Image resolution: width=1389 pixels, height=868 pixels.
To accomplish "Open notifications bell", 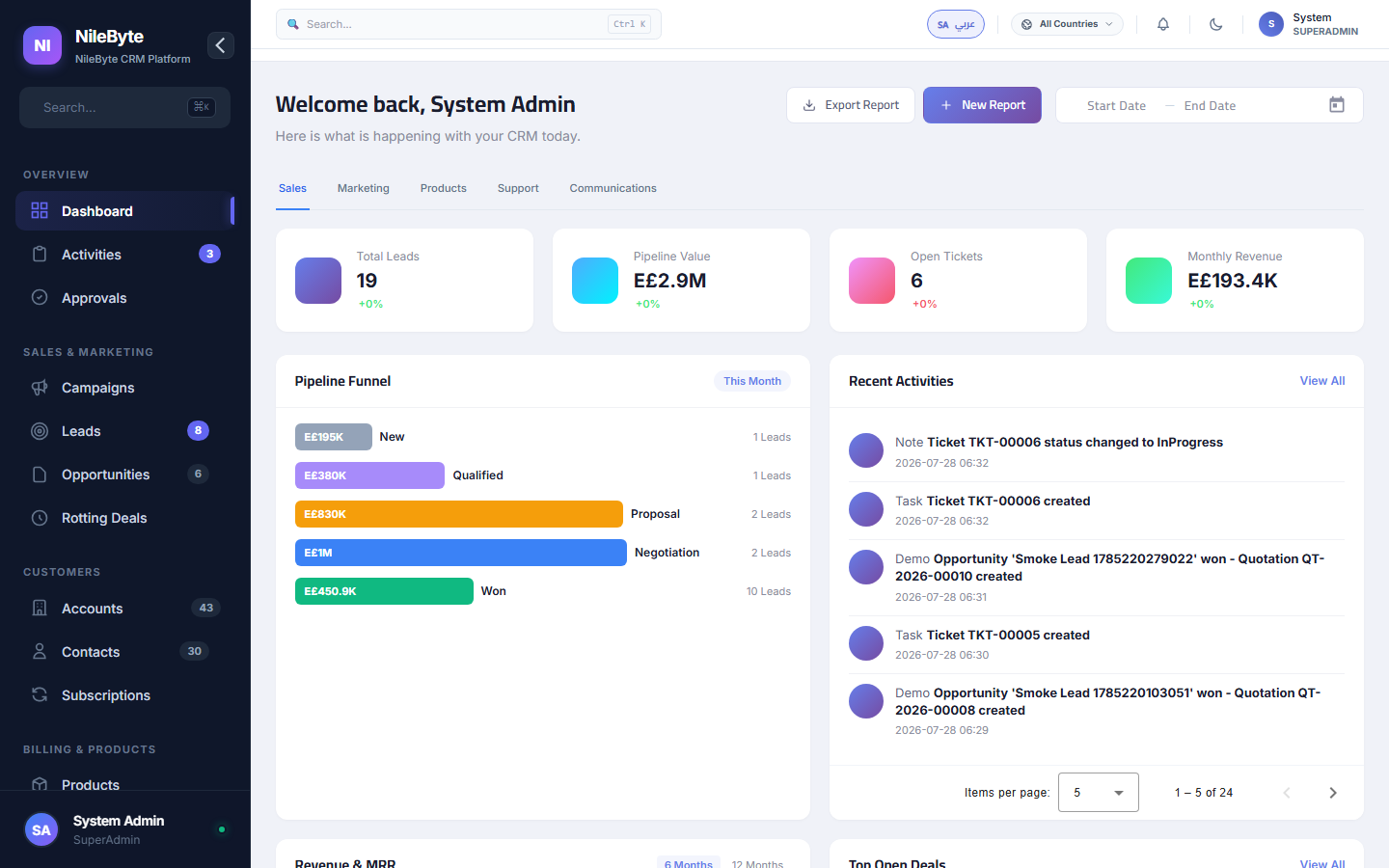I will [x=1163, y=24].
